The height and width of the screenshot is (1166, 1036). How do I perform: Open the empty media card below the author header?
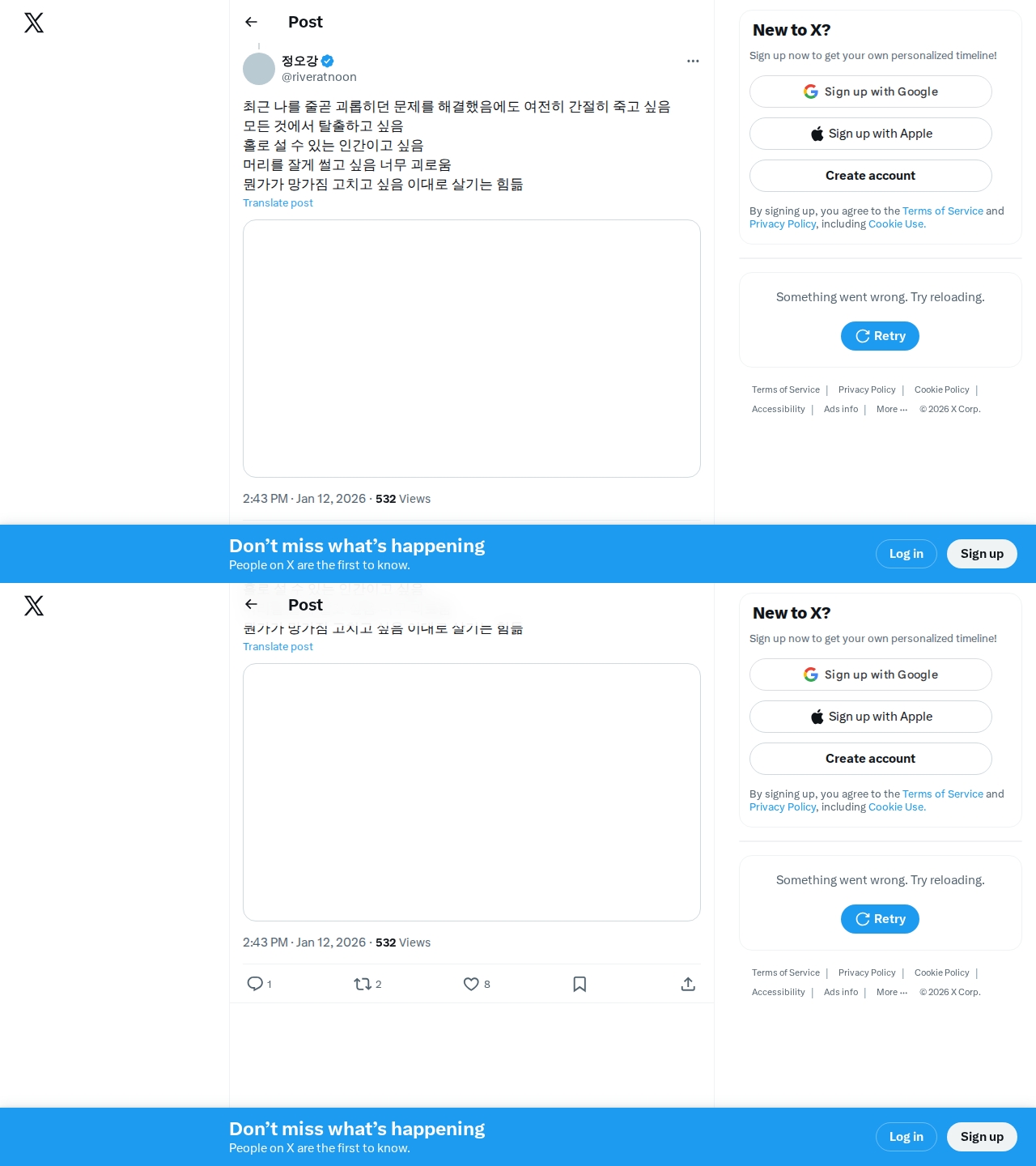click(x=472, y=348)
